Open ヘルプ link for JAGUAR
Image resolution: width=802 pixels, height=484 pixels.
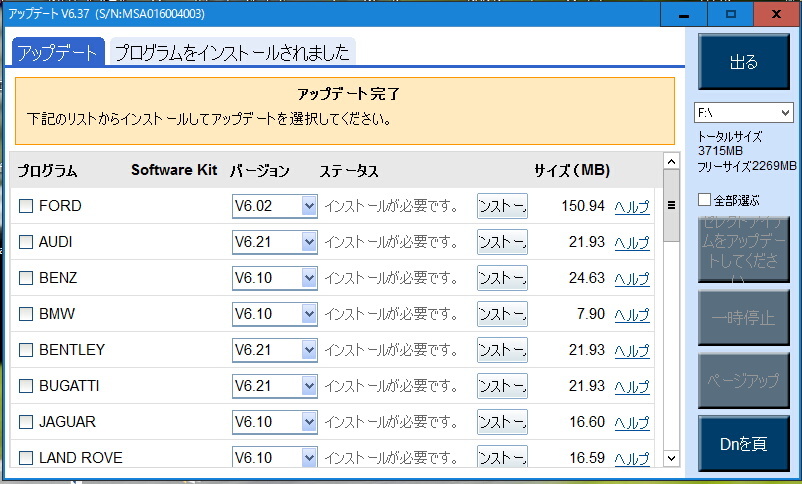[632, 423]
